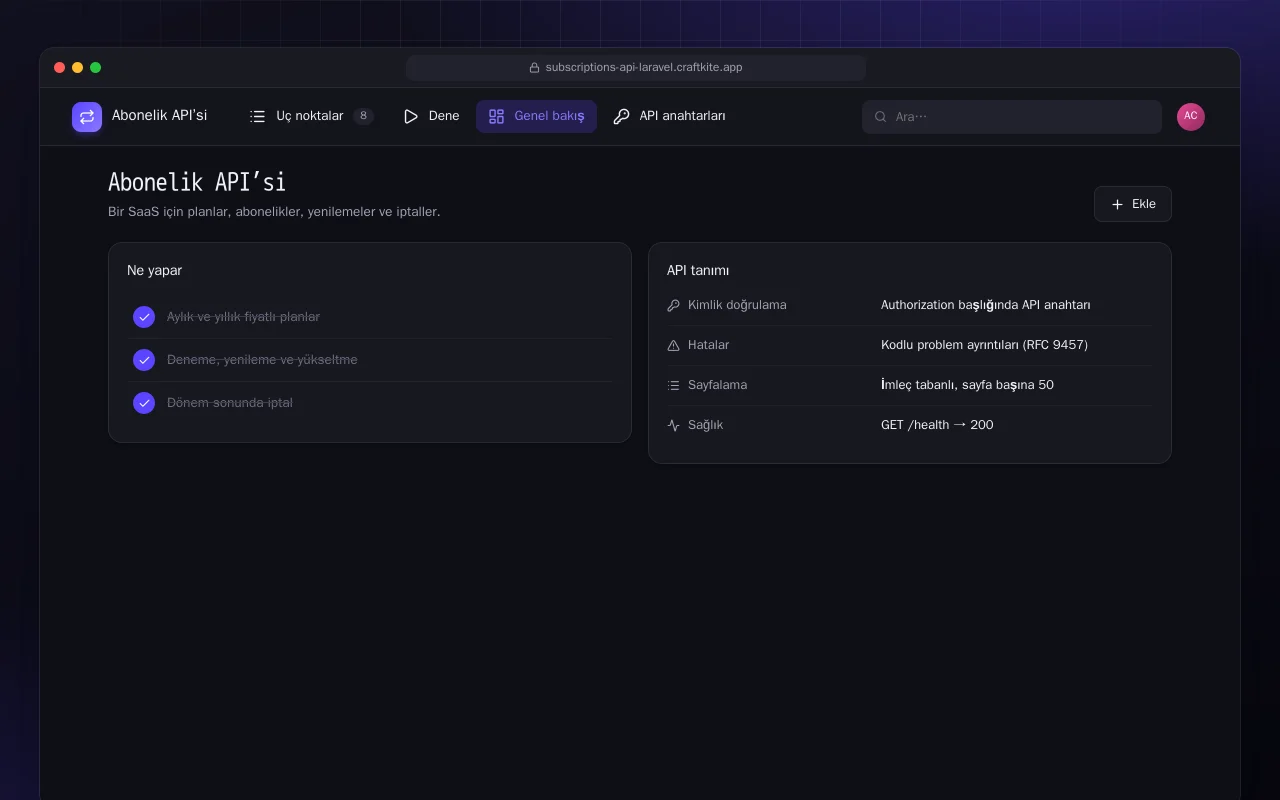Uncheck Aylık ve yıllık fiyatlı planlar
The height and width of the screenshot is (800, 1280).
[144, 317]
